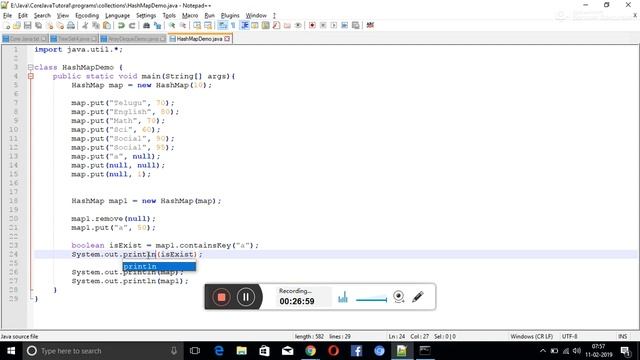Open the Settings menu
640x360 pixels.
click(146, 16)
